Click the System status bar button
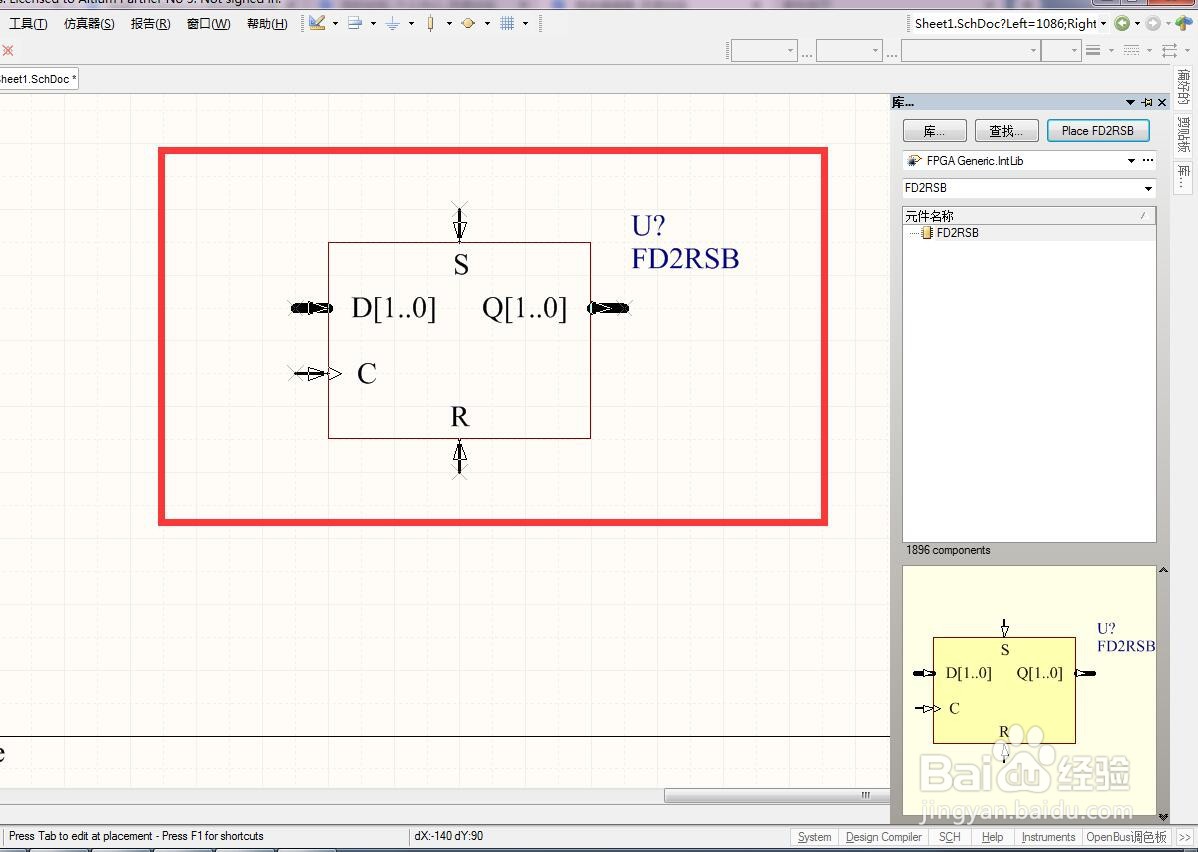1198x852 pixels. [814, 837]
